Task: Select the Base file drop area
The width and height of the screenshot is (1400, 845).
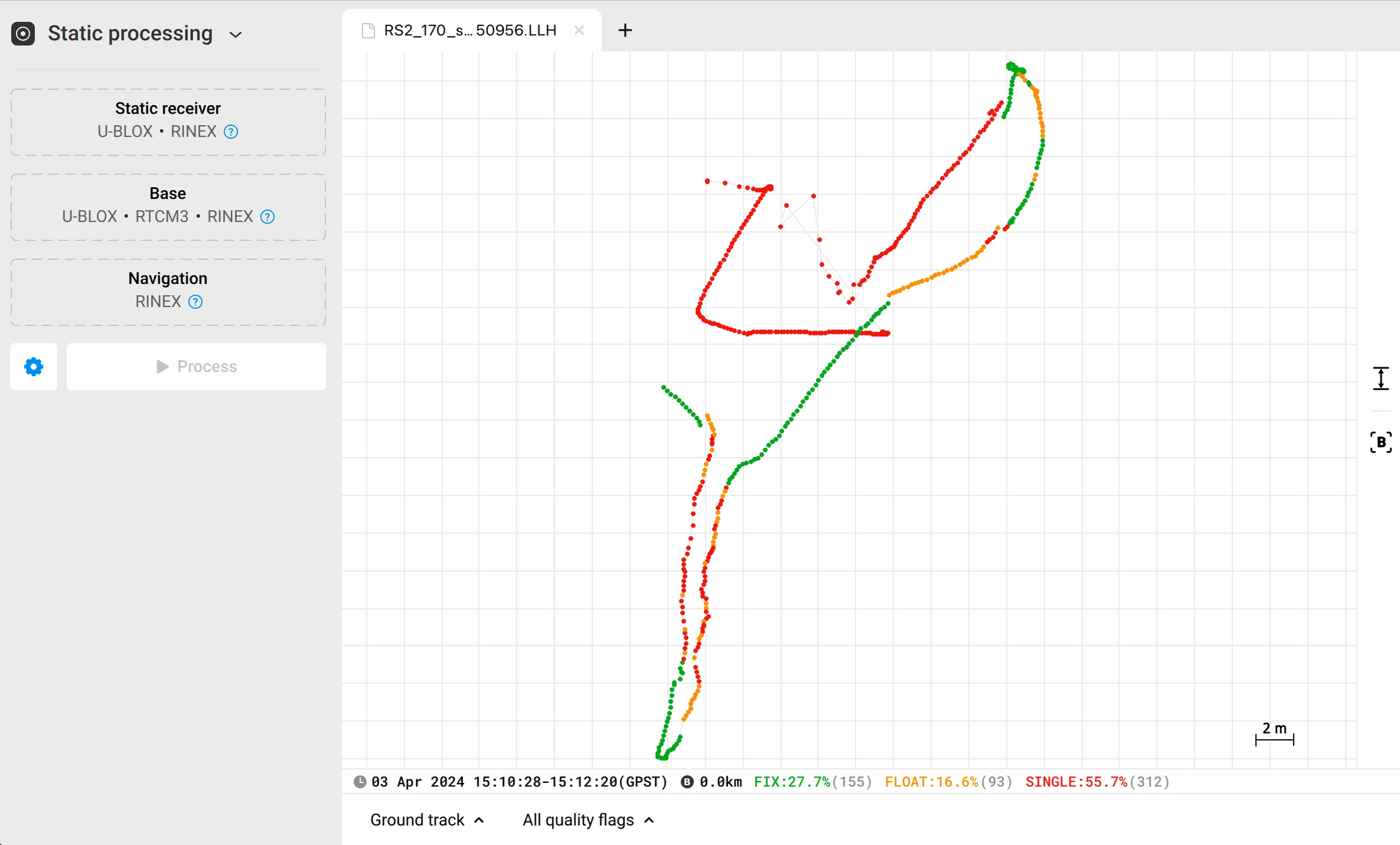Action: [168, 207]
